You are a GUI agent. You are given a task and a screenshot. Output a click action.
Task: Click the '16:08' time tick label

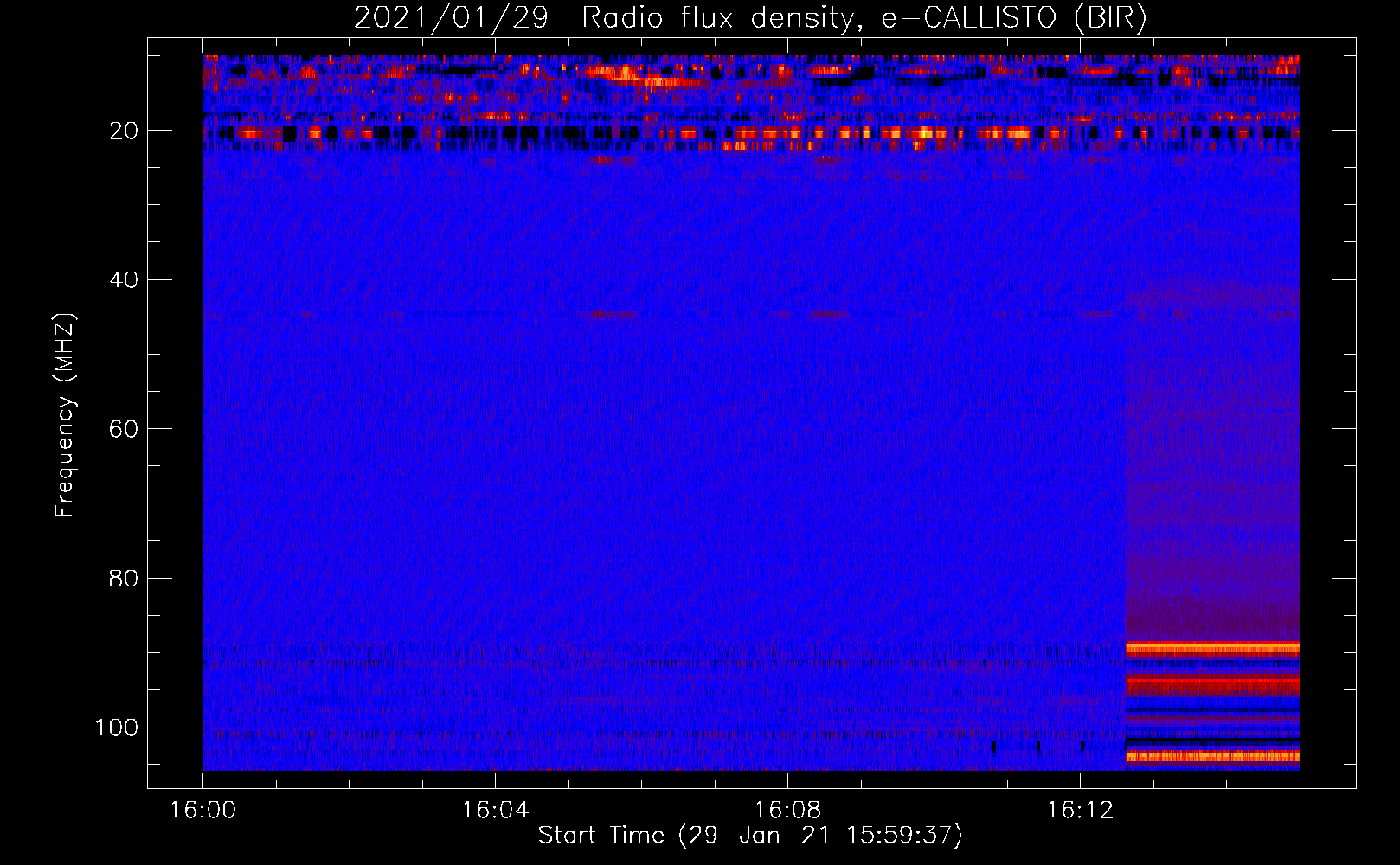pyautogui.click(x=787, y=811)
